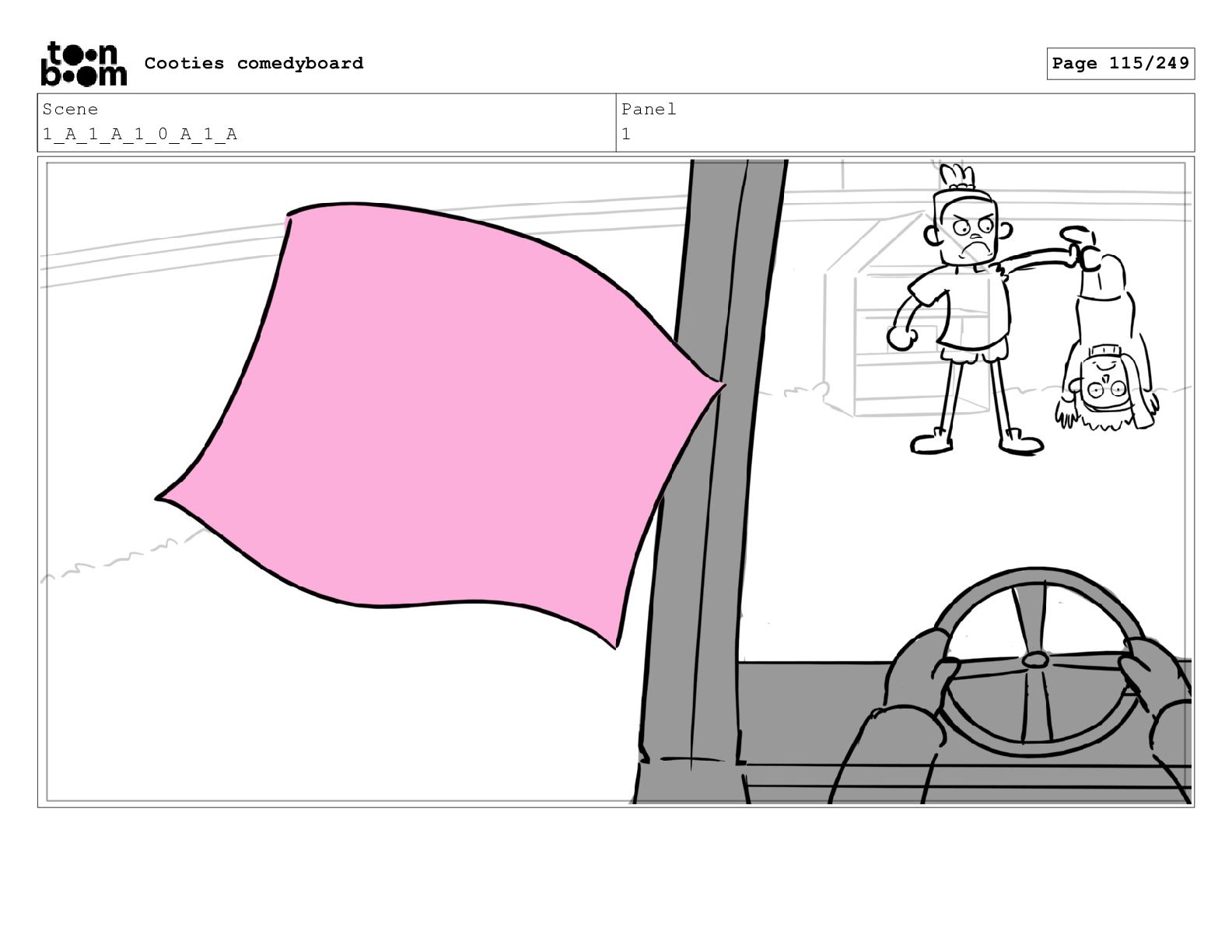The height and width of the screenshot is (952, 1232).
Task: Click the Toon Boom logo
Action: point(83,64)
